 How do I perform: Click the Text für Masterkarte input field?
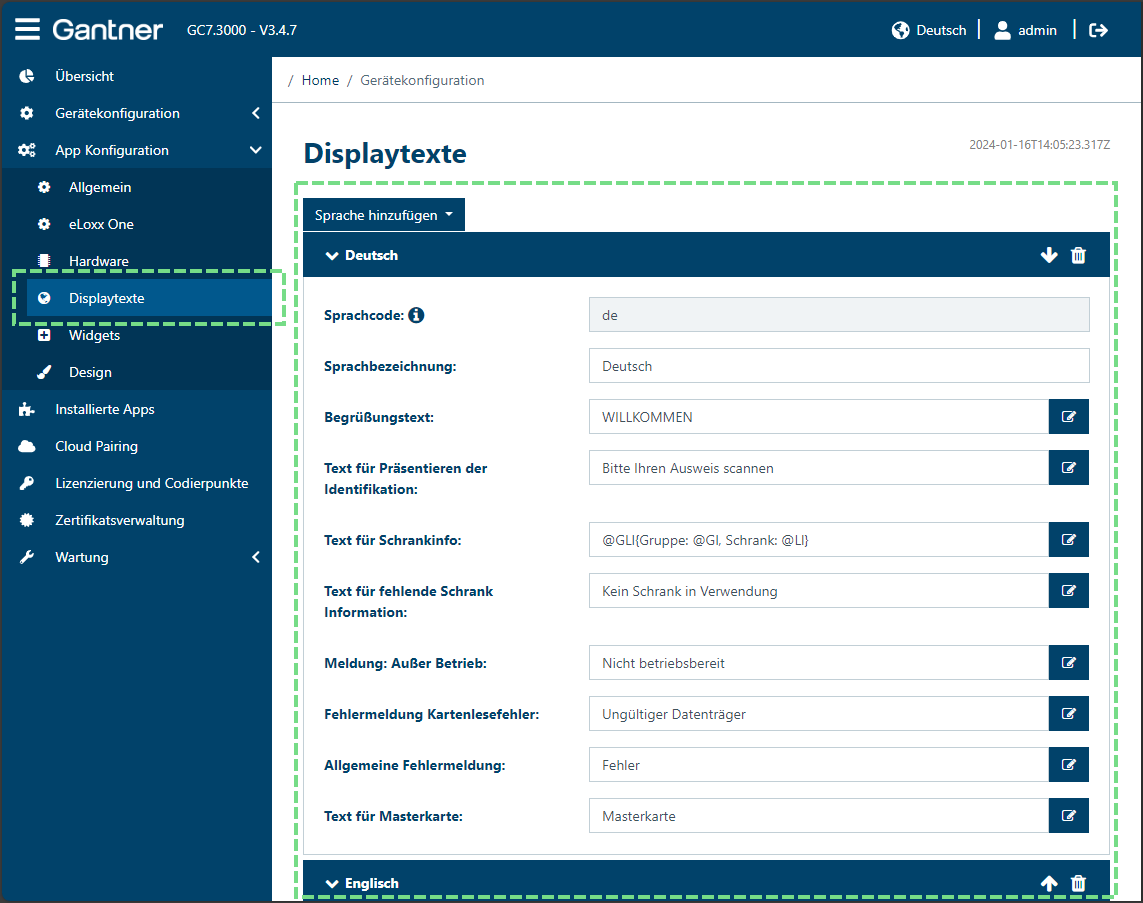coord(819,816)
